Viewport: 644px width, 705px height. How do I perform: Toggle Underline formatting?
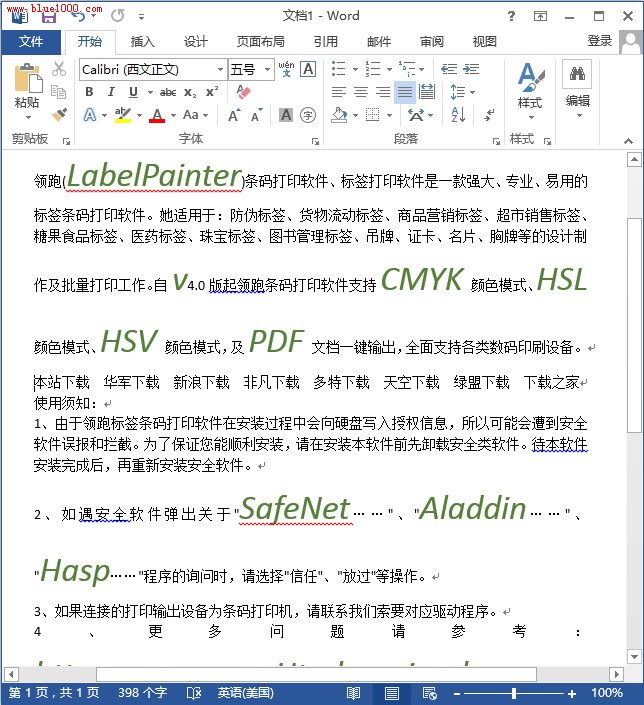133,92
